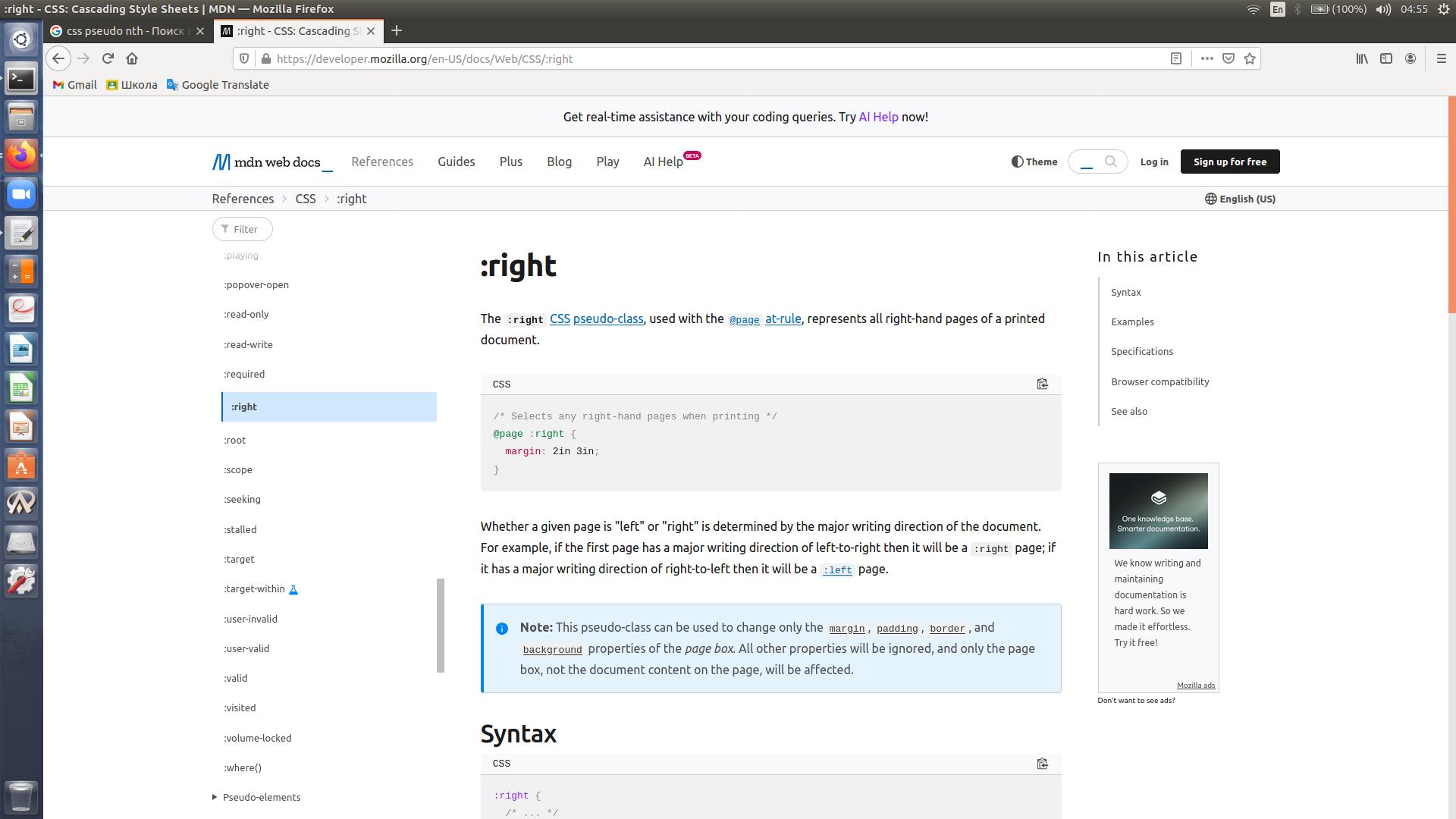This screenshot has height=819, width=1456.
Task: Click Sign up for free button
Action: click(1229, 162)
